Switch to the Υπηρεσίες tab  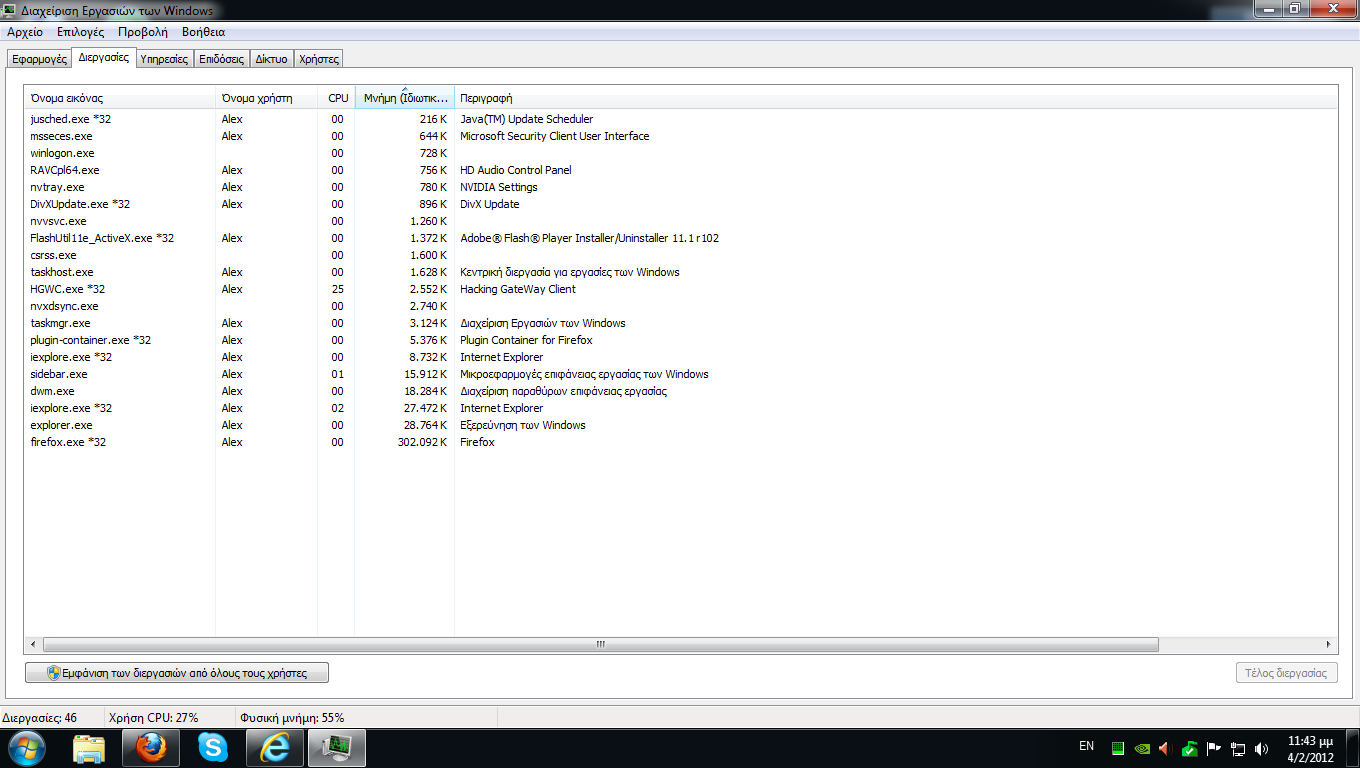tap(164, 59)
